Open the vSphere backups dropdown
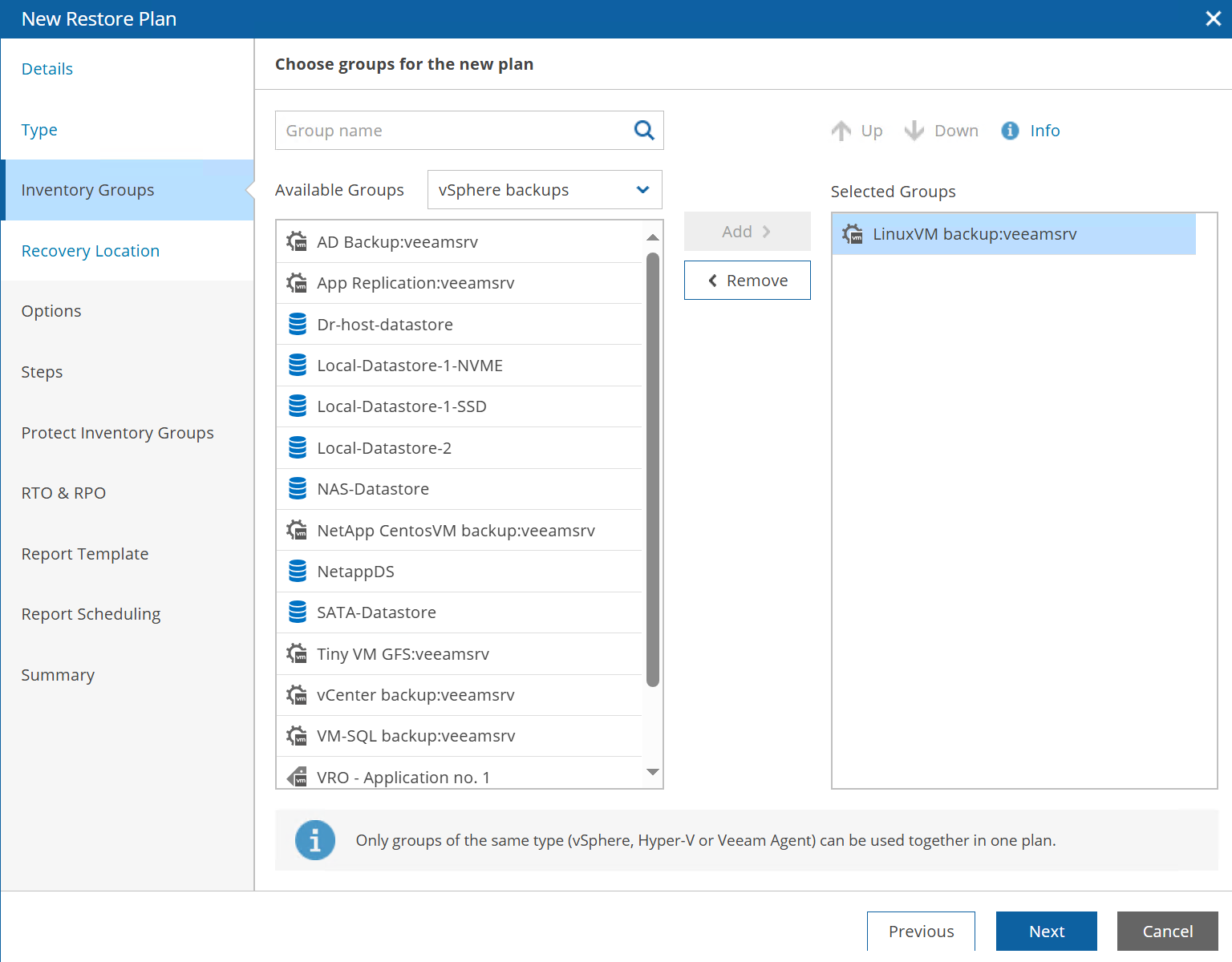 (x=545, y=190)
